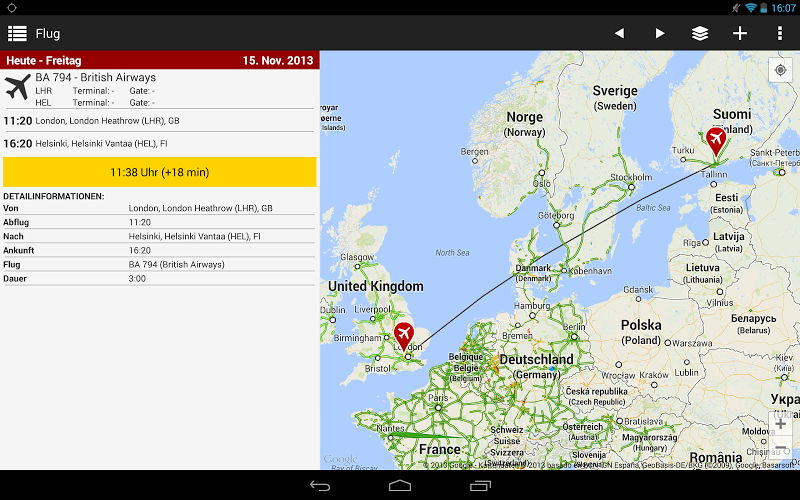Open the list menu icon beside Flug
Viewport: 800px width, 500px height.
point(17,34)
